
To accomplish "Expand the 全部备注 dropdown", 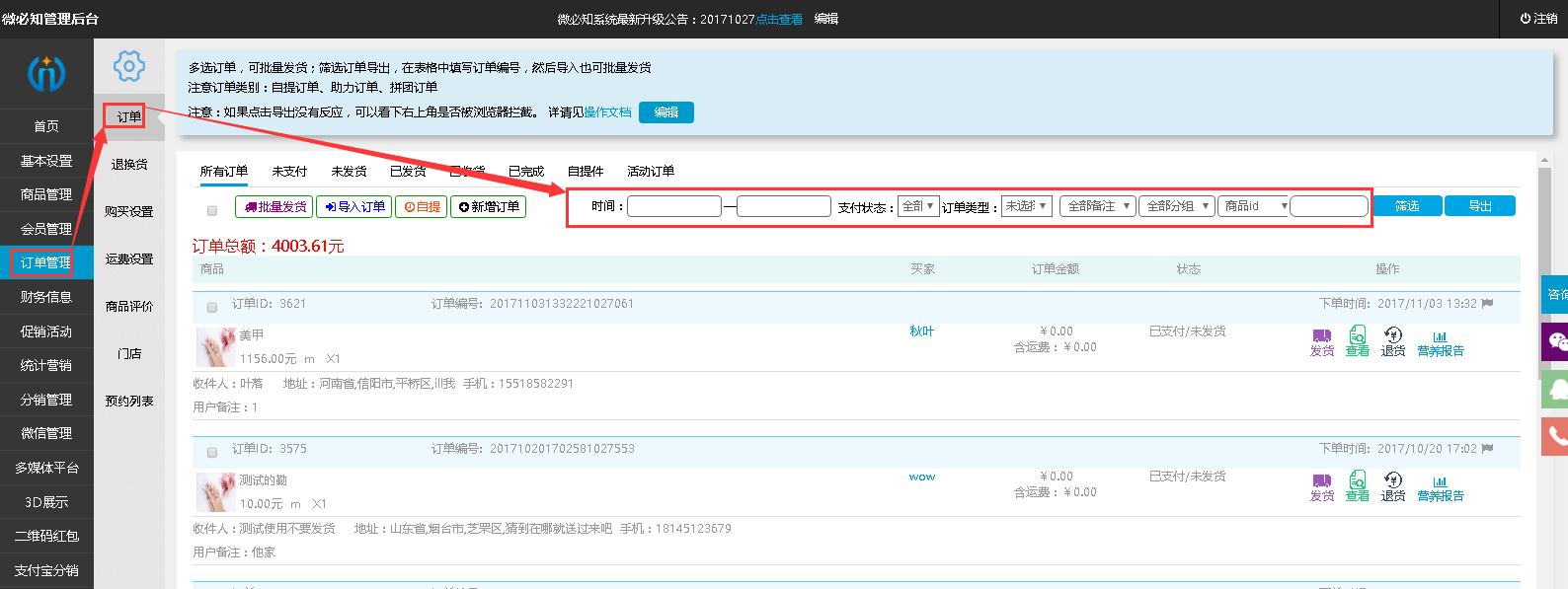I will (x=1097, y=206).
